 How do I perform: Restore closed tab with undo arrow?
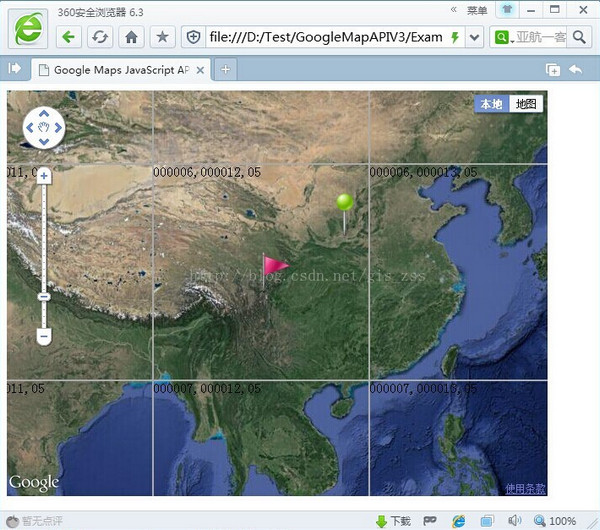pyautogui.click(x=576, y=69)
